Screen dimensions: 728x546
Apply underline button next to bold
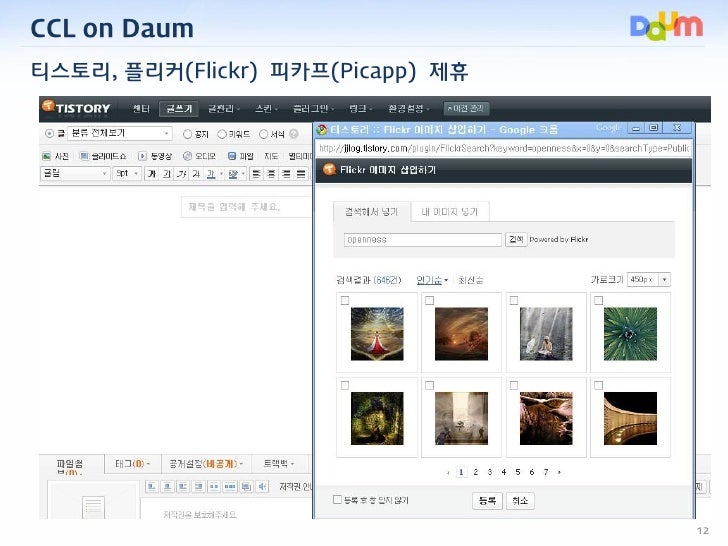point(167,174)
